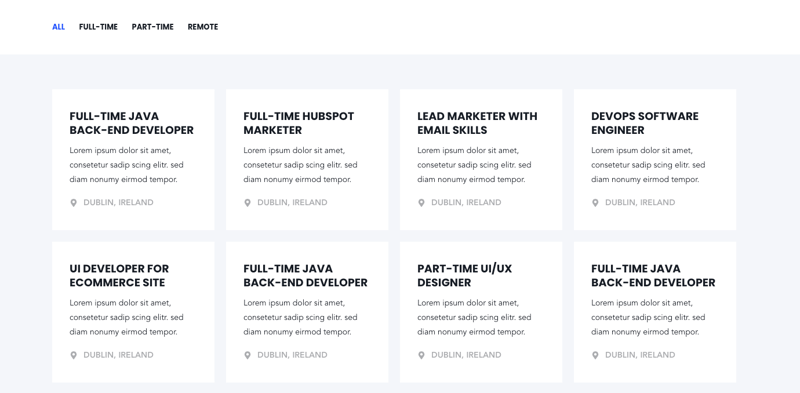This screenshot has width=800, height=393.
Task: Click Dublin, Ireland text on UI/UX Designer card
Action: coord(466,355)
